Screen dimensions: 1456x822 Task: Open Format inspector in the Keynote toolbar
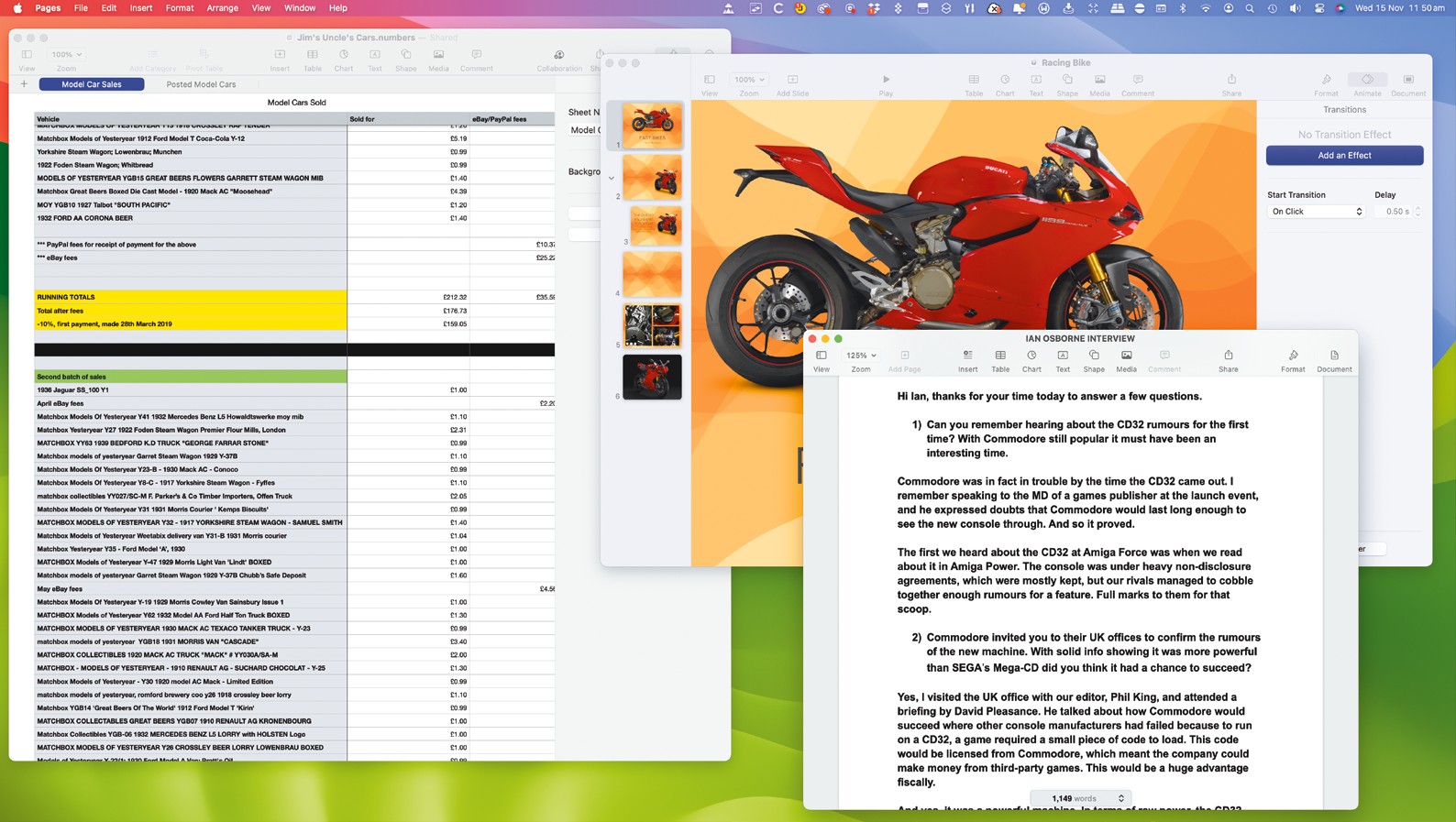[1326, 84]
